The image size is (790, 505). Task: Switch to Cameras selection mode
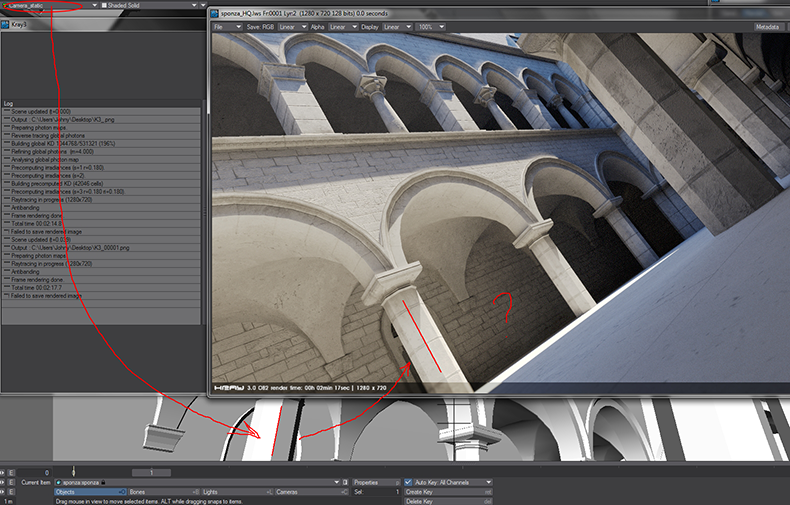[309, 492]
